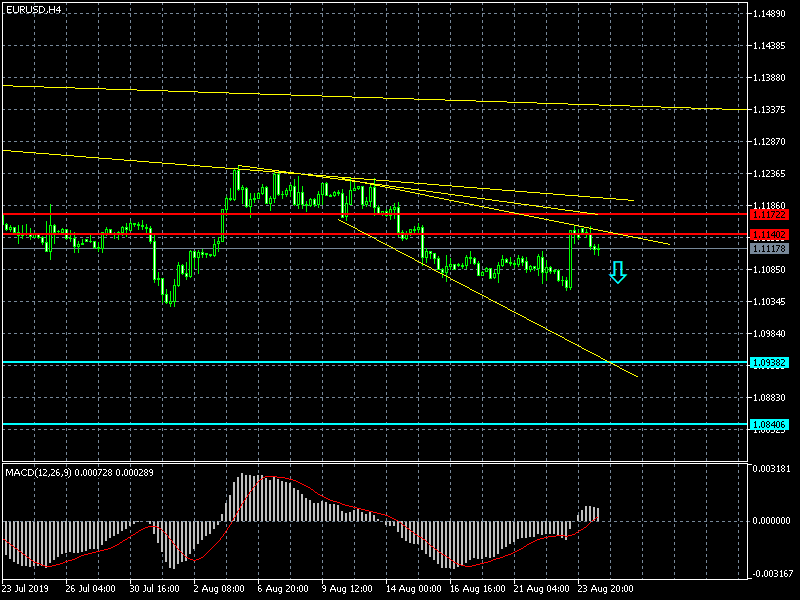Click the 1.13375 value on price scale

coord(772,110)
